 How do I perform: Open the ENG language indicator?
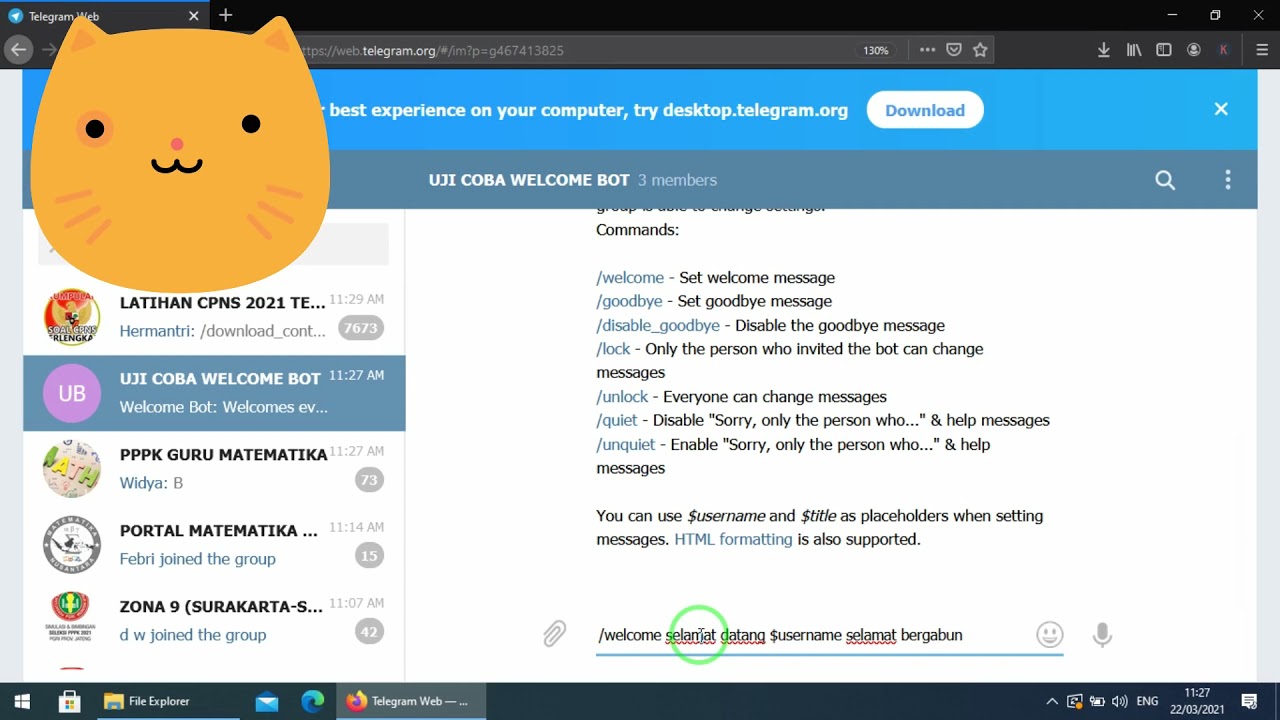point(1147,701)
